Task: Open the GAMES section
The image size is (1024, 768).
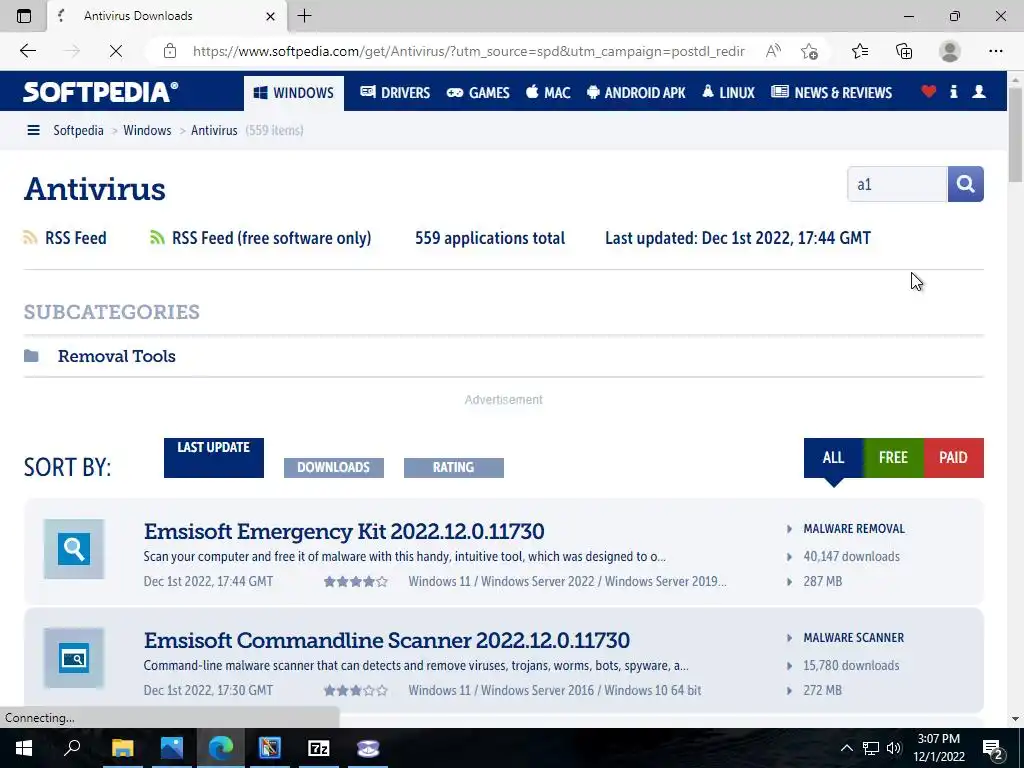Action: tap(478, 93)
